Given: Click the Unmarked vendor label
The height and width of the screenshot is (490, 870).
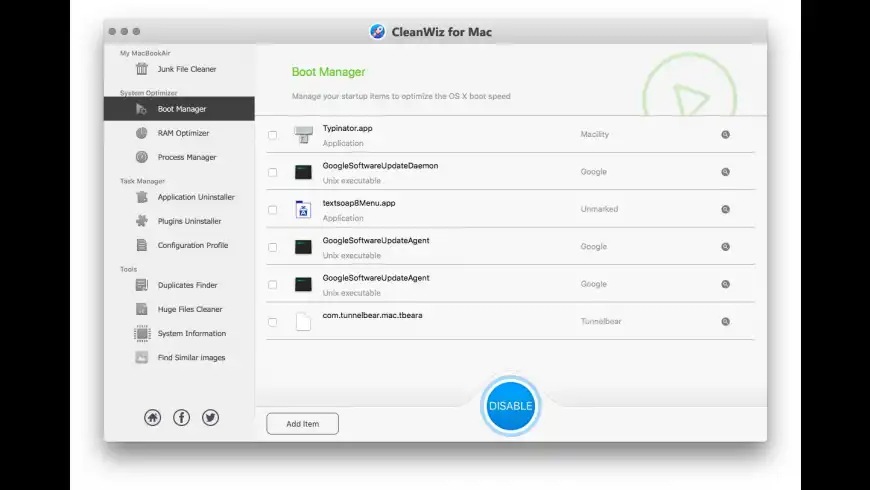Looking at the screenshot, I should 599,209.
